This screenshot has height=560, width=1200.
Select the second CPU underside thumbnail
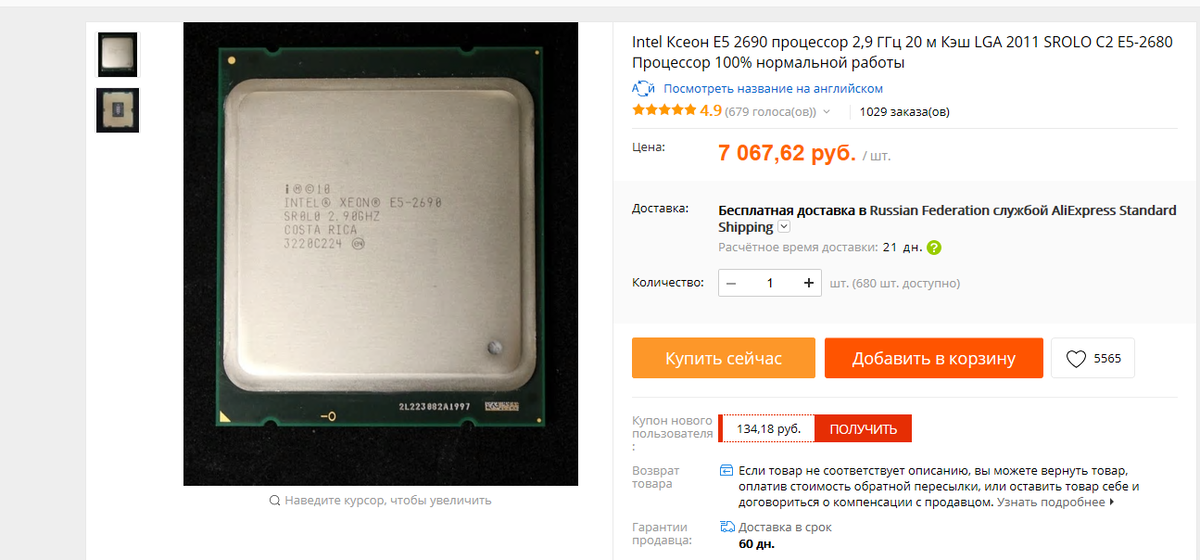[x=118, y=110]
